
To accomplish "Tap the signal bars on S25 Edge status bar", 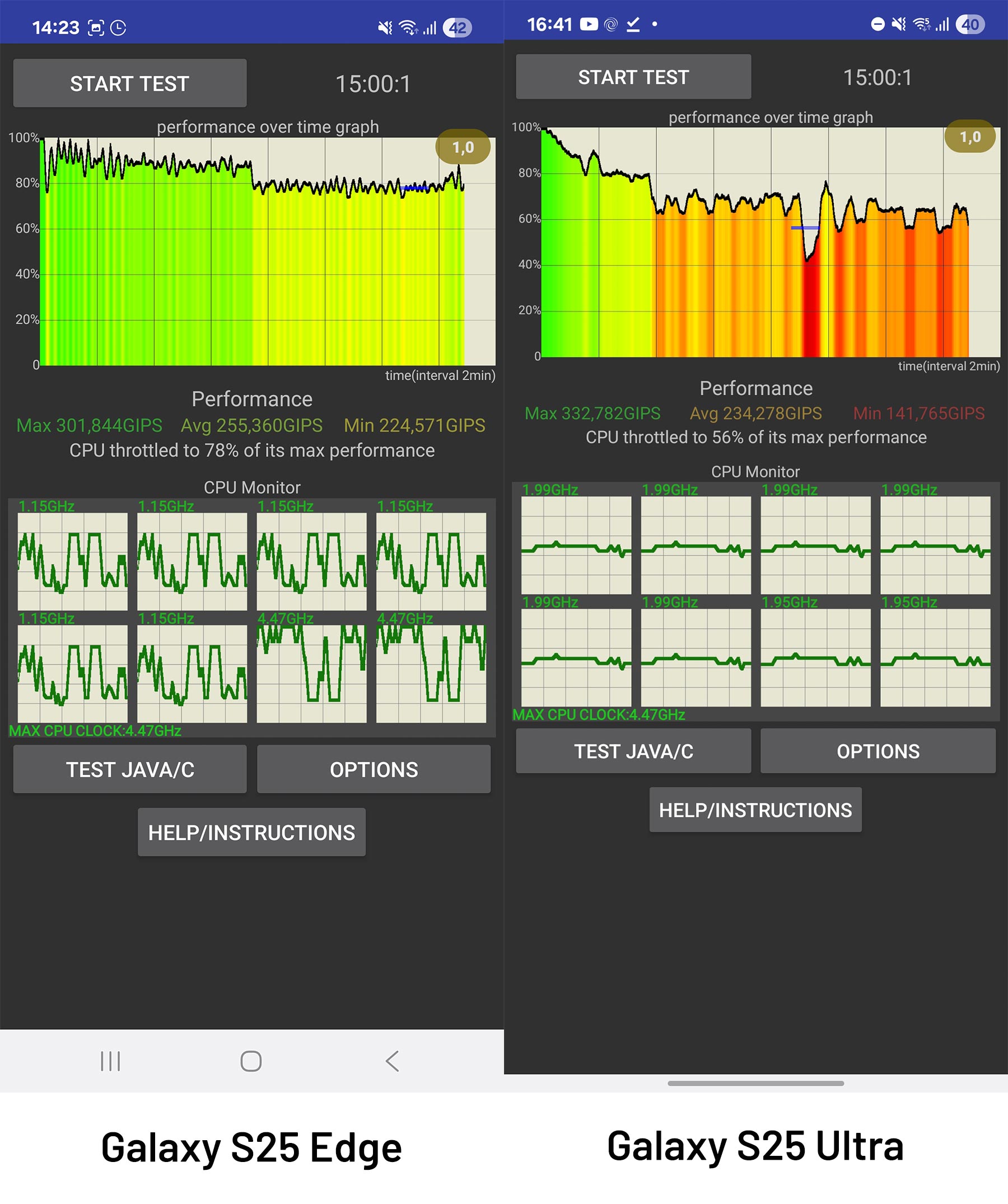I will point(430,27).
